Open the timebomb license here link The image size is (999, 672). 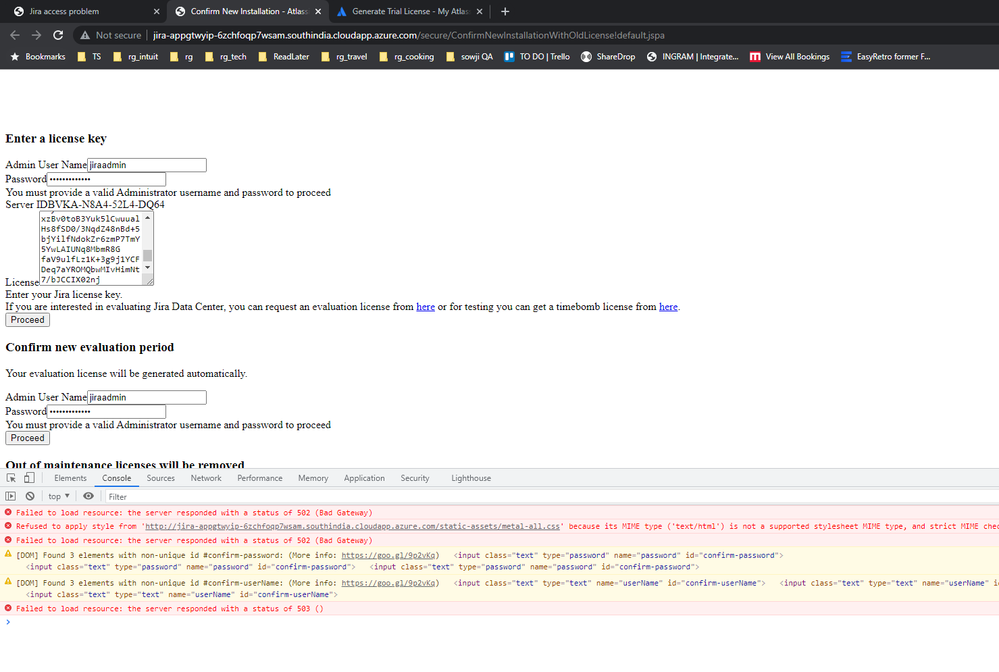[x=668, y=307]
